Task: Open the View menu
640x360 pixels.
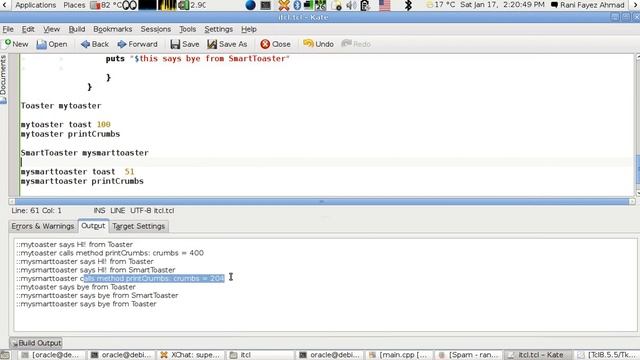Action: pos(51,29)
